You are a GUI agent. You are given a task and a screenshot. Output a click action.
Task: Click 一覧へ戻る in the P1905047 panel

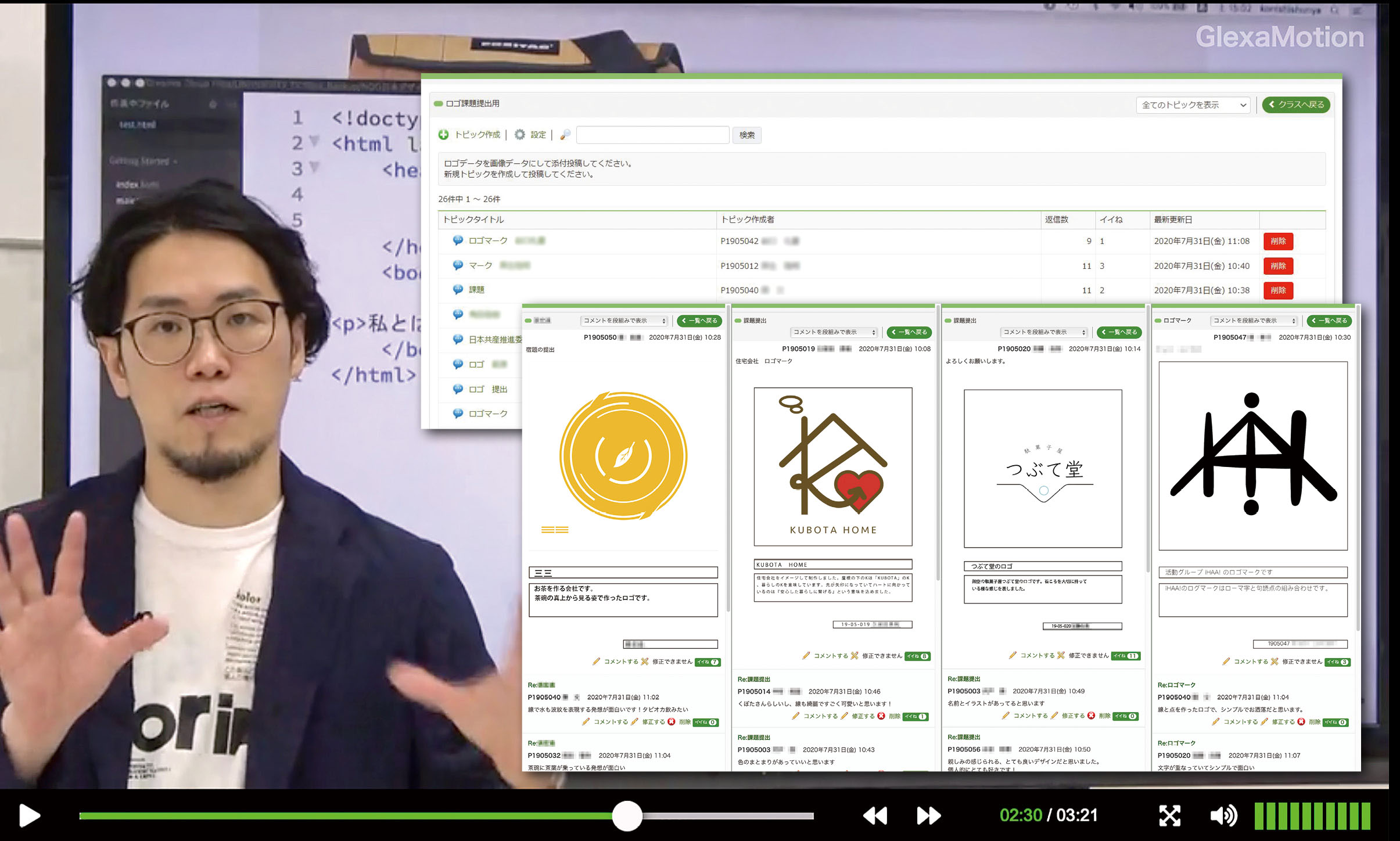click(1329, 321)
